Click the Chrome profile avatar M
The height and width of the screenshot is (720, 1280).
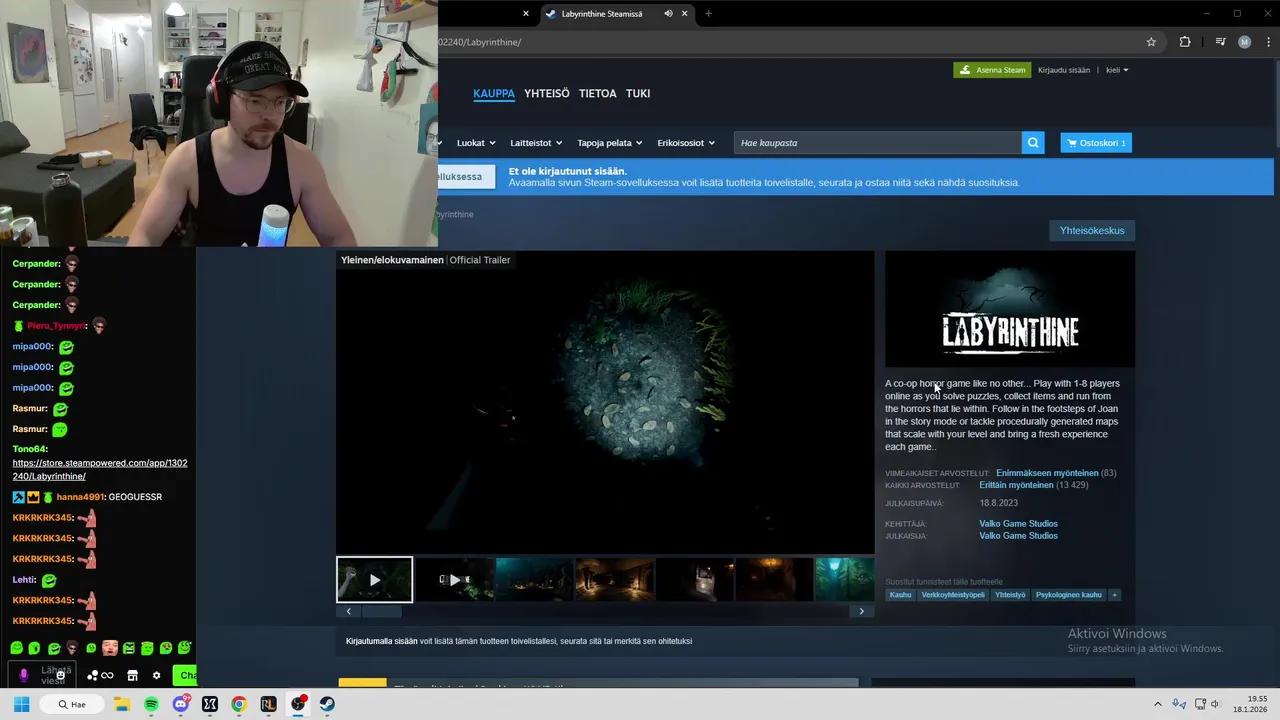1244,42
